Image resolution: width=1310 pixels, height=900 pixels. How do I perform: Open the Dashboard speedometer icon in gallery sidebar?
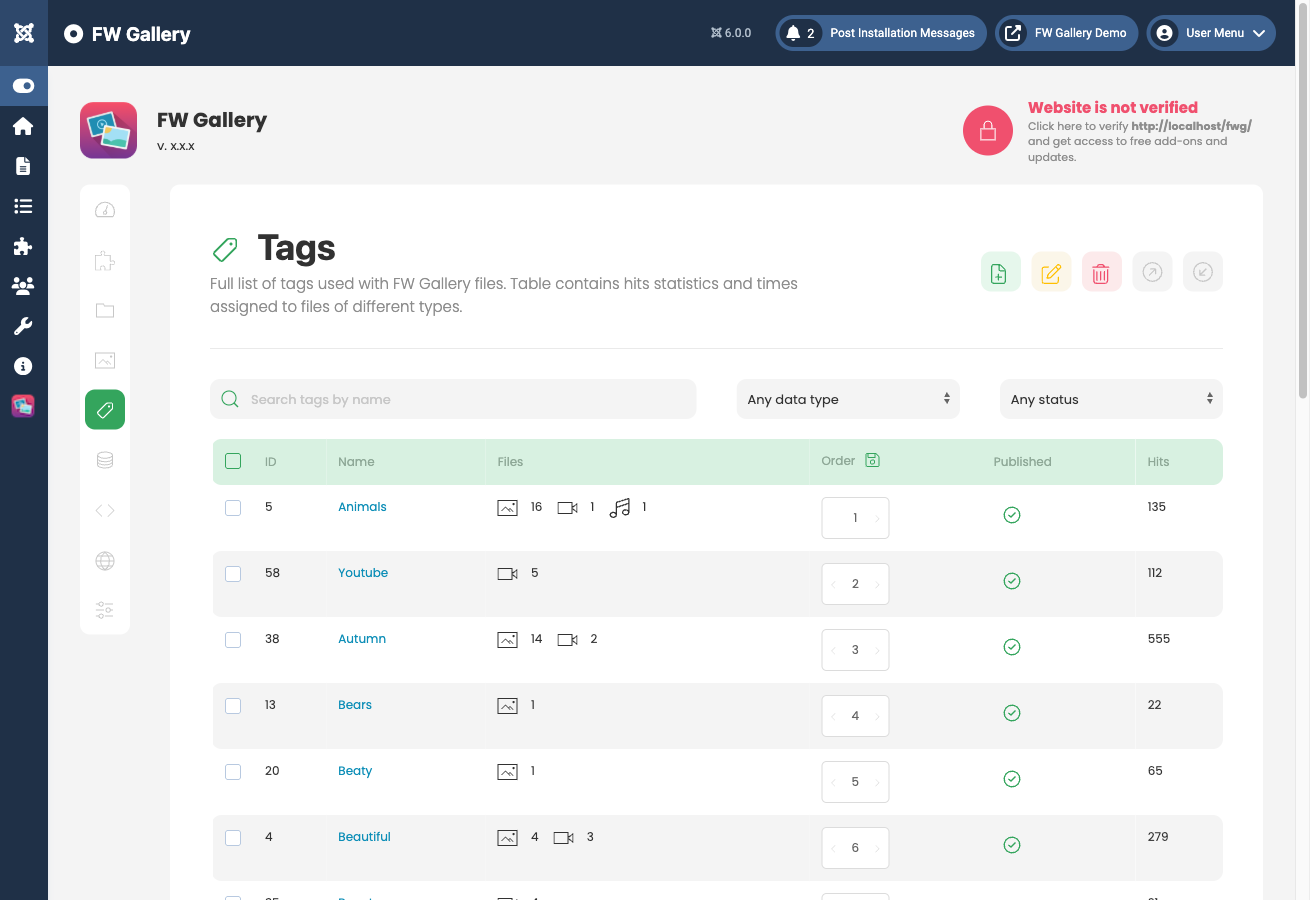pyautogui.click(x=105, y=210)
